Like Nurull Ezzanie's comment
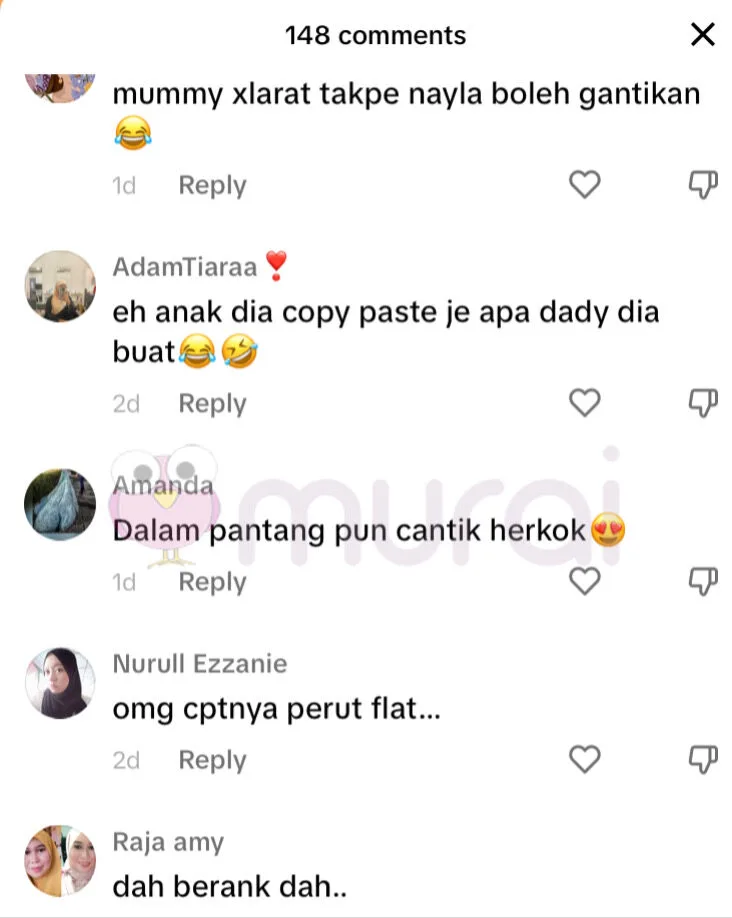 pos(584,759)
